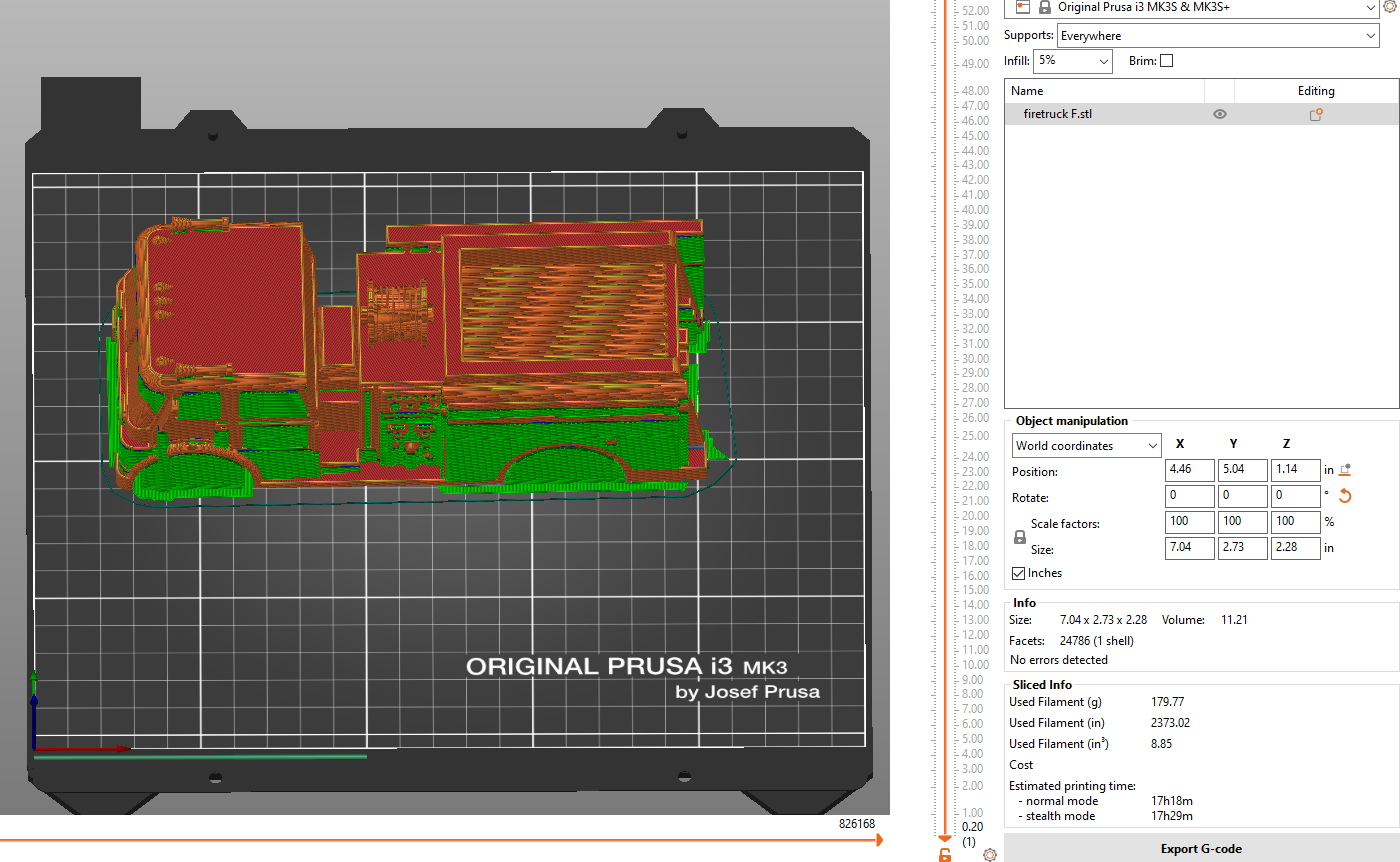Hide firetruck F.stl using eye icon

coord(1219,115)
